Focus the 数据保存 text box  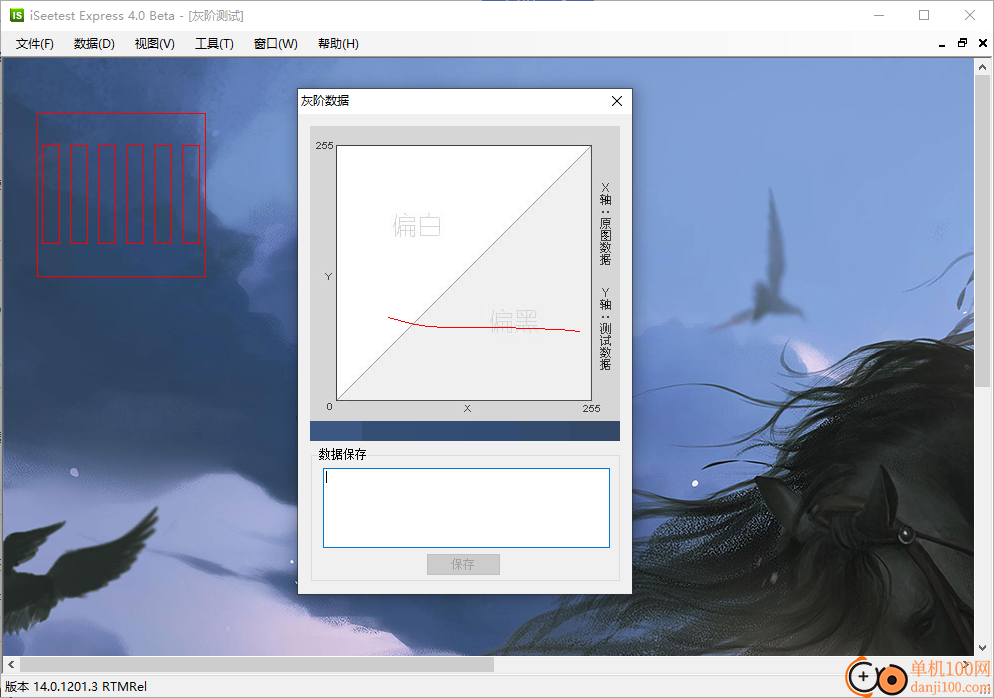[x=466, y=508]
